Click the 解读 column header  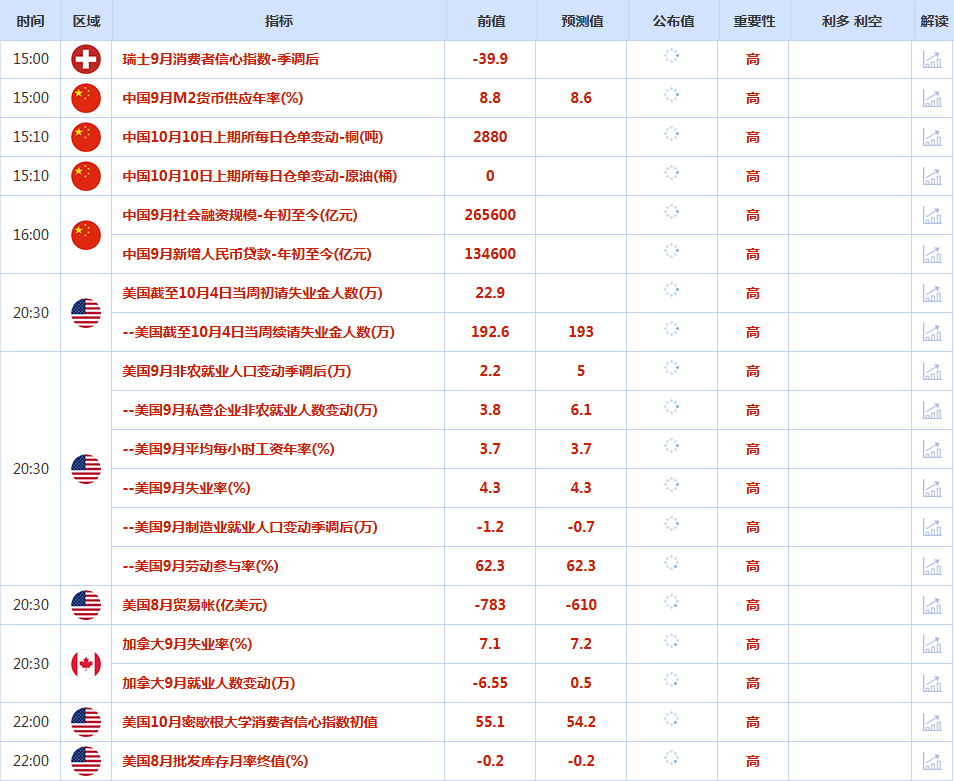(x=933, y=21)
